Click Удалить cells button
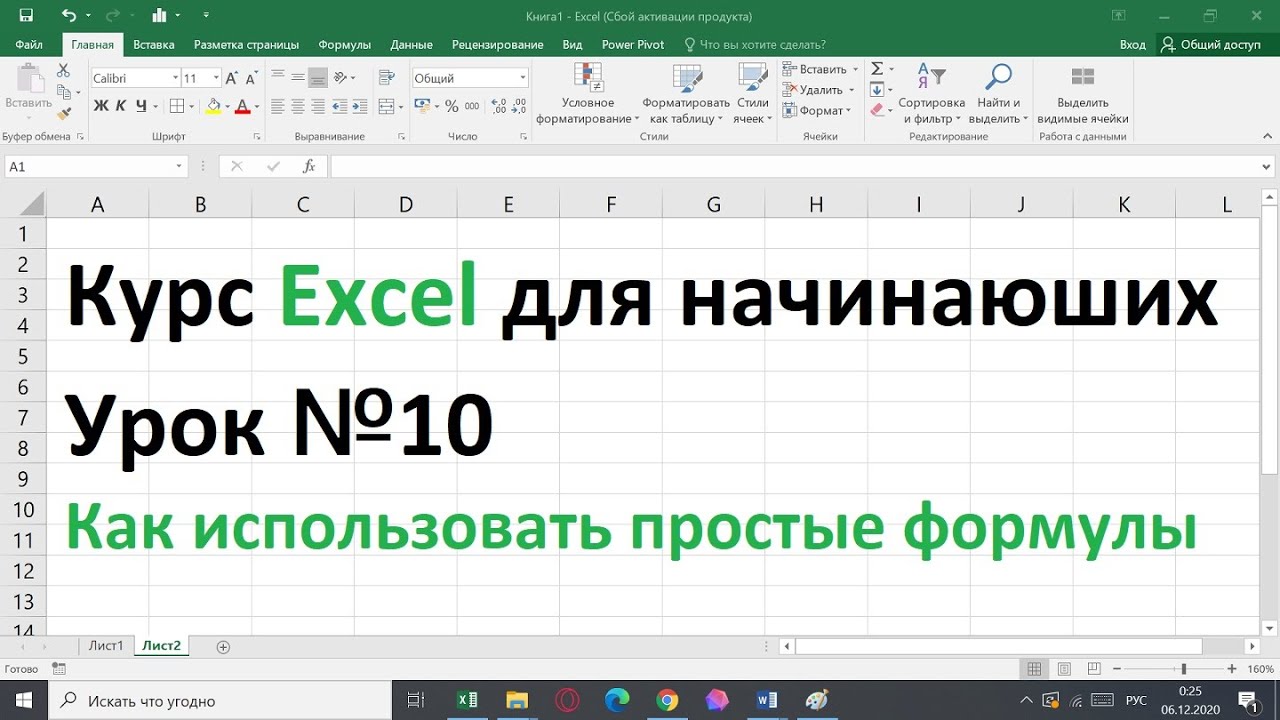Screen dimensions: 1280x720 pyautogui.click(x=818, y=90)
